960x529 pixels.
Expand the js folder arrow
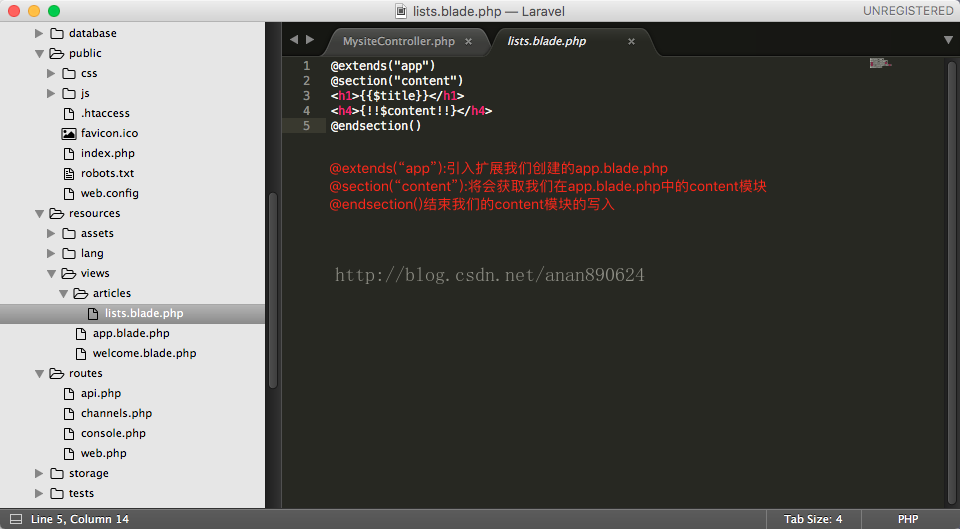[51, 93]
